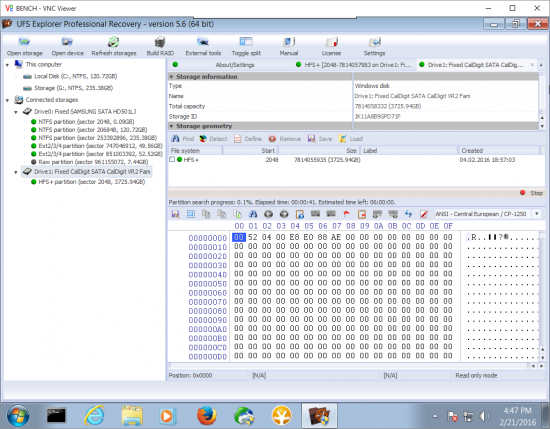550x429 pixels.
Task: Click the right arrow navigation icon in hex viewer
Action: coord(284,214)
